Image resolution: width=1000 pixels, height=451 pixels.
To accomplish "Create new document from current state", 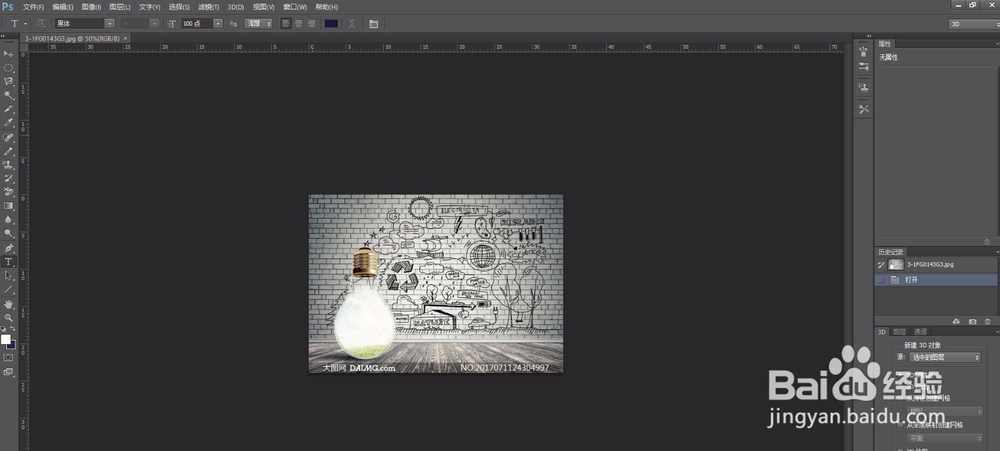I will click(956, 322).
